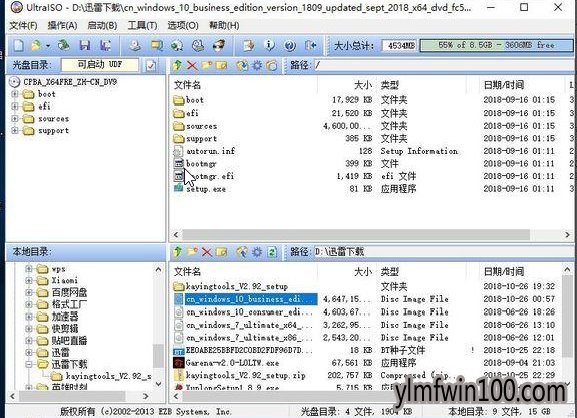Click the 55% of 8.5GB capacity bar
577x418 pixels.
496,46
